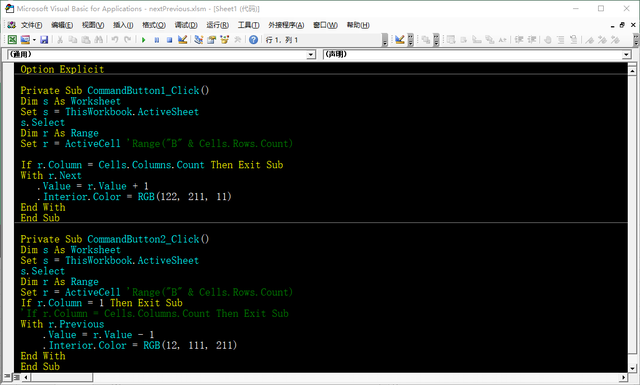This screenshot has width=640, height=385.
Task: Open the edit toolbar options at far right
Action: (x=636, y=40)
